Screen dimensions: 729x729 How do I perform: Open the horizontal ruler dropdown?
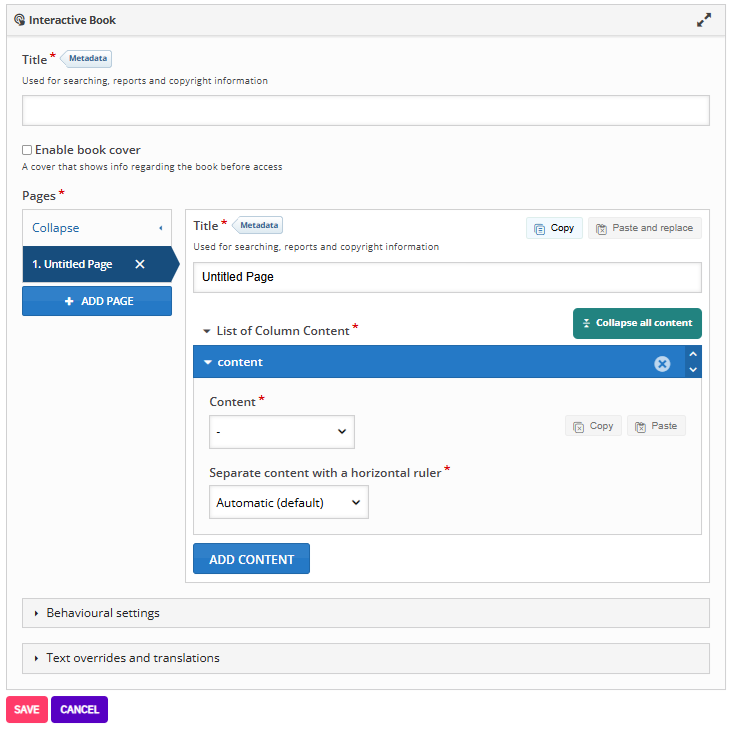coord(288,503)
